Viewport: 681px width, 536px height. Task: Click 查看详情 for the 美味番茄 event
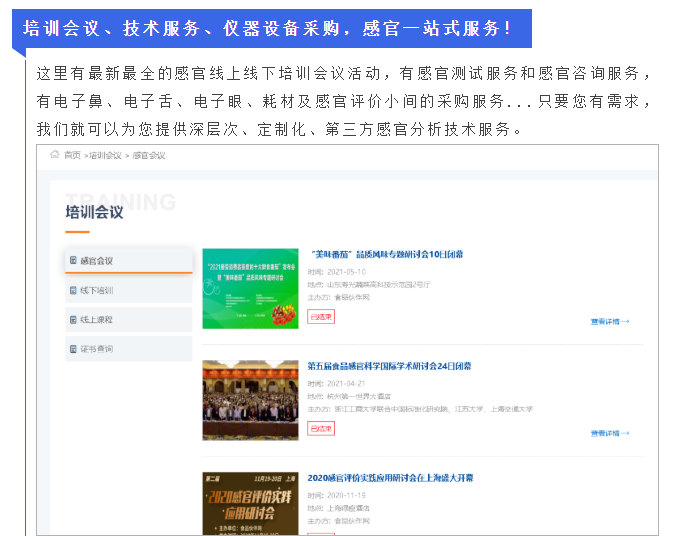pos(609,321)
